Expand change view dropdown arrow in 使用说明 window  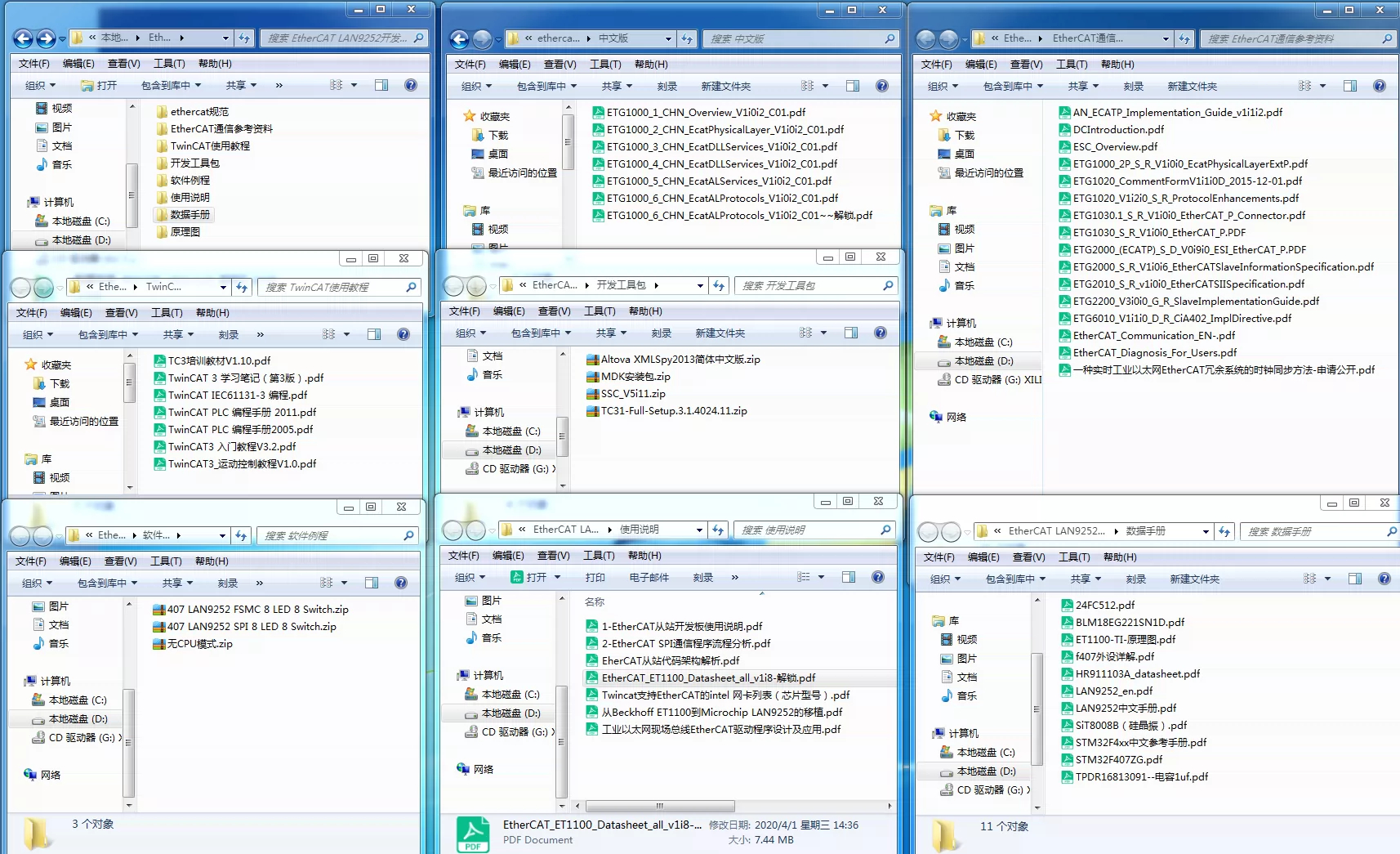(x=821, y=577)
